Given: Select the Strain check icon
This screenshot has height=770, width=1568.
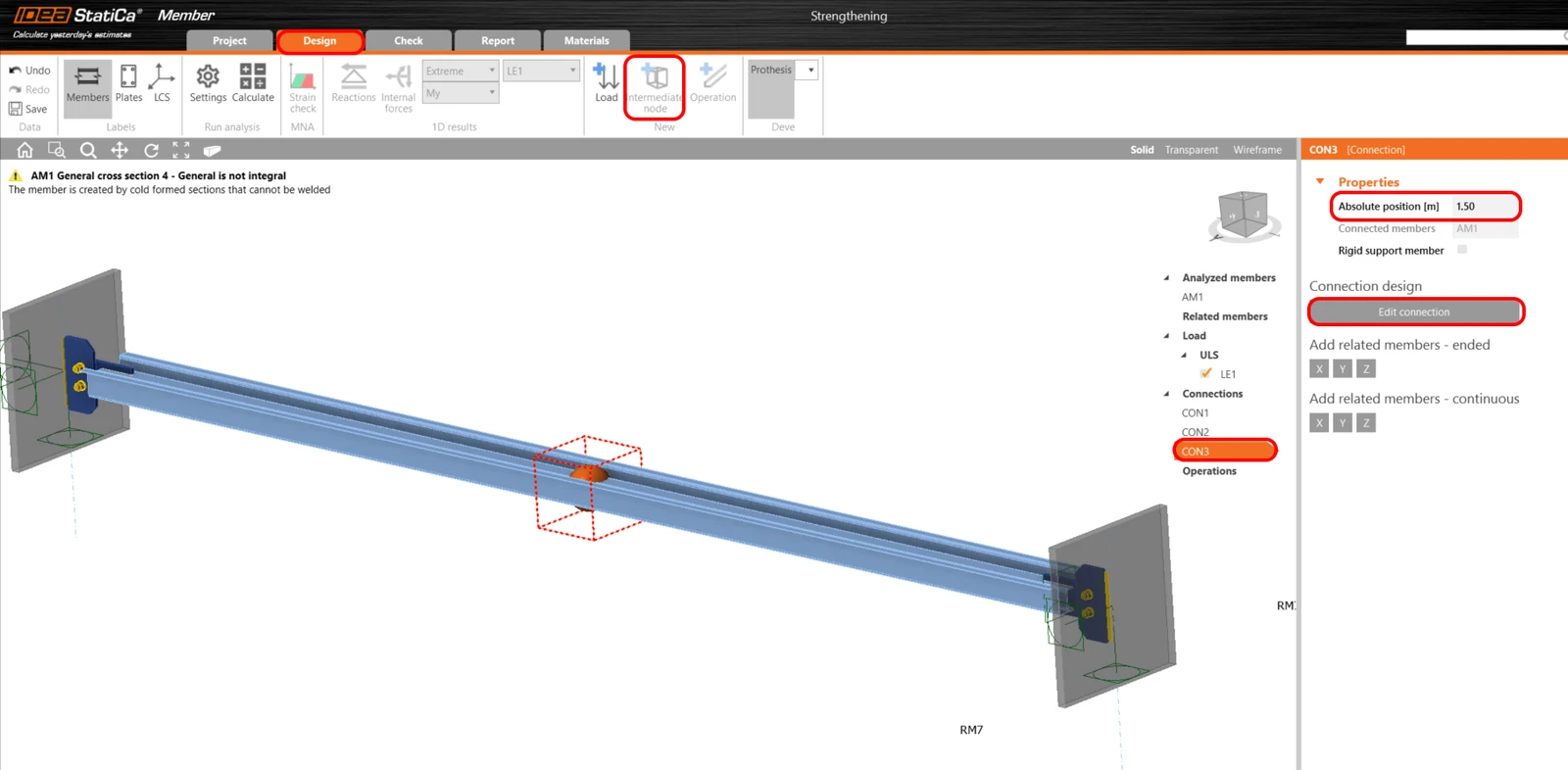Looking at the screenshot, I should (x=303, y=87).
